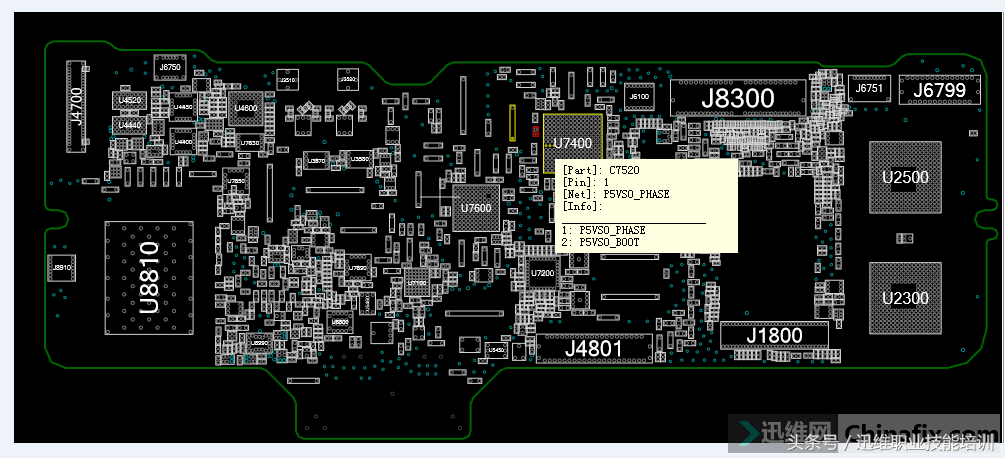Click the U7200 chip
This screenshot has height=458, width=1005.
(x=542, y=274)
